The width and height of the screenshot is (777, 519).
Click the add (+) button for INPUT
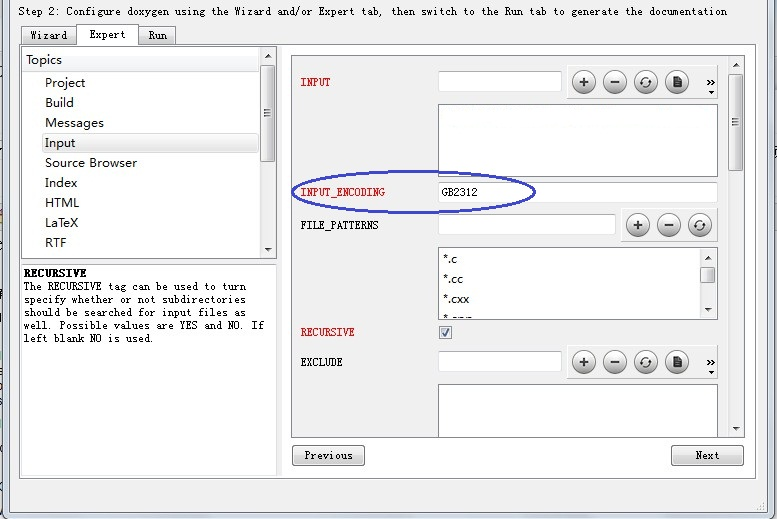[584, 83]
